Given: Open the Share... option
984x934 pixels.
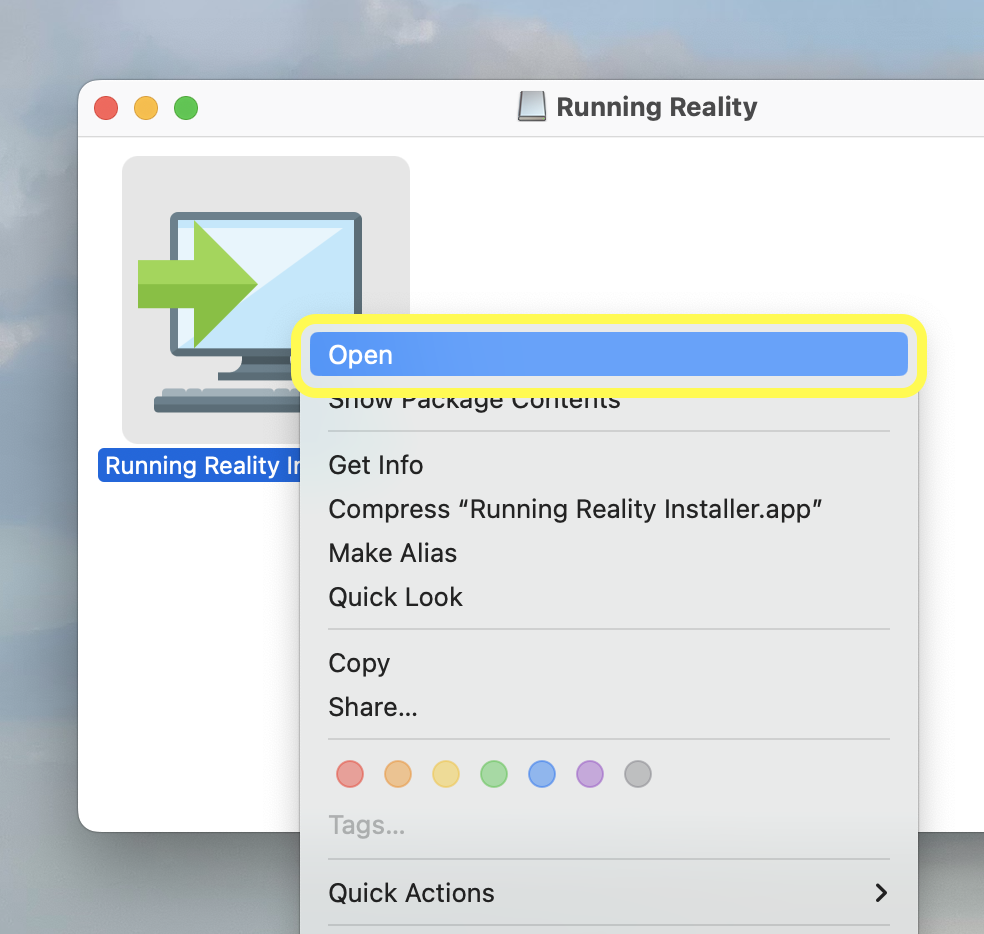Looking at the screenshot, I should (373, 707).
